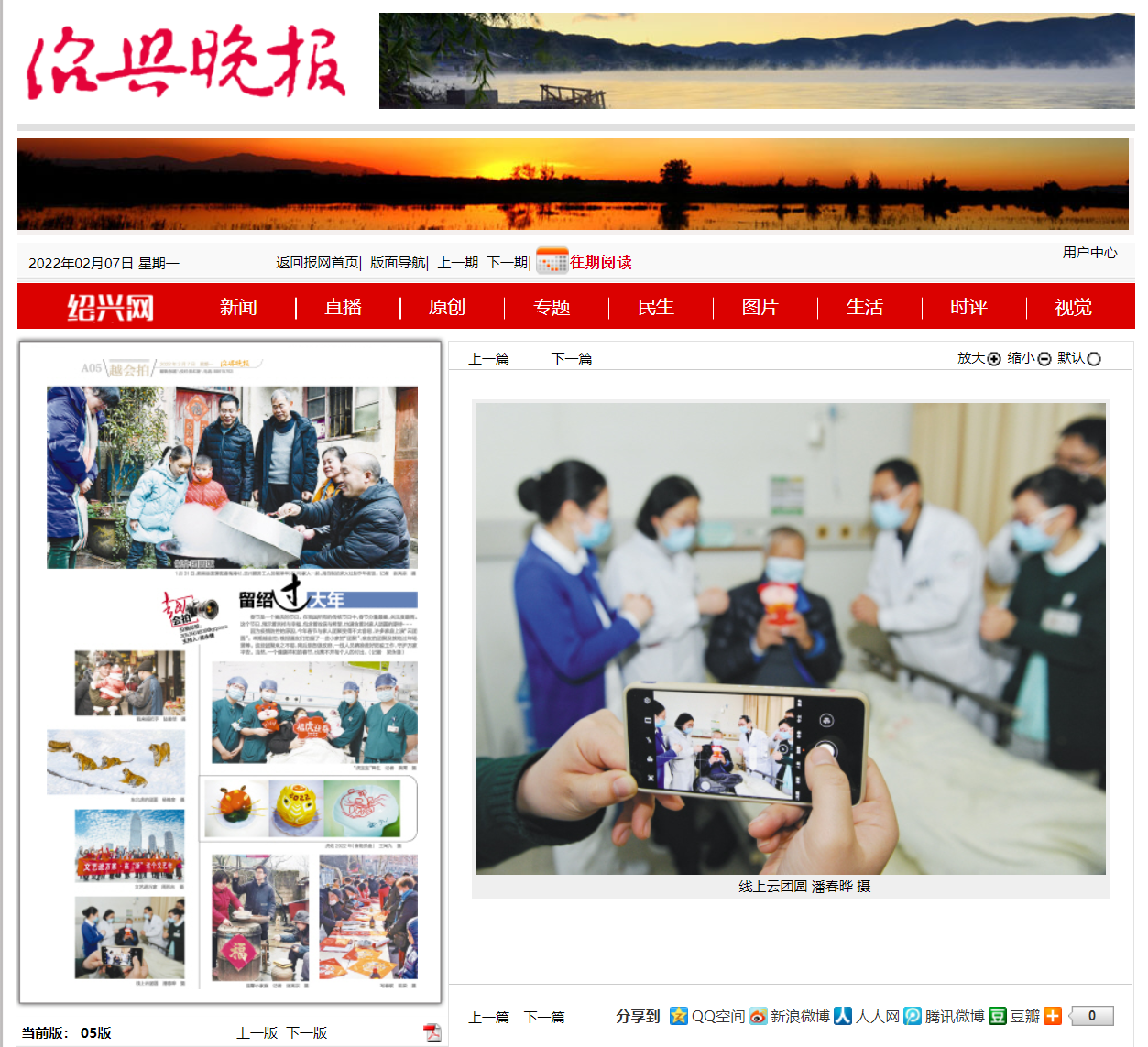
Task: Open the 往期阅读 calendar icon
Action: click(x=552, y=261)
